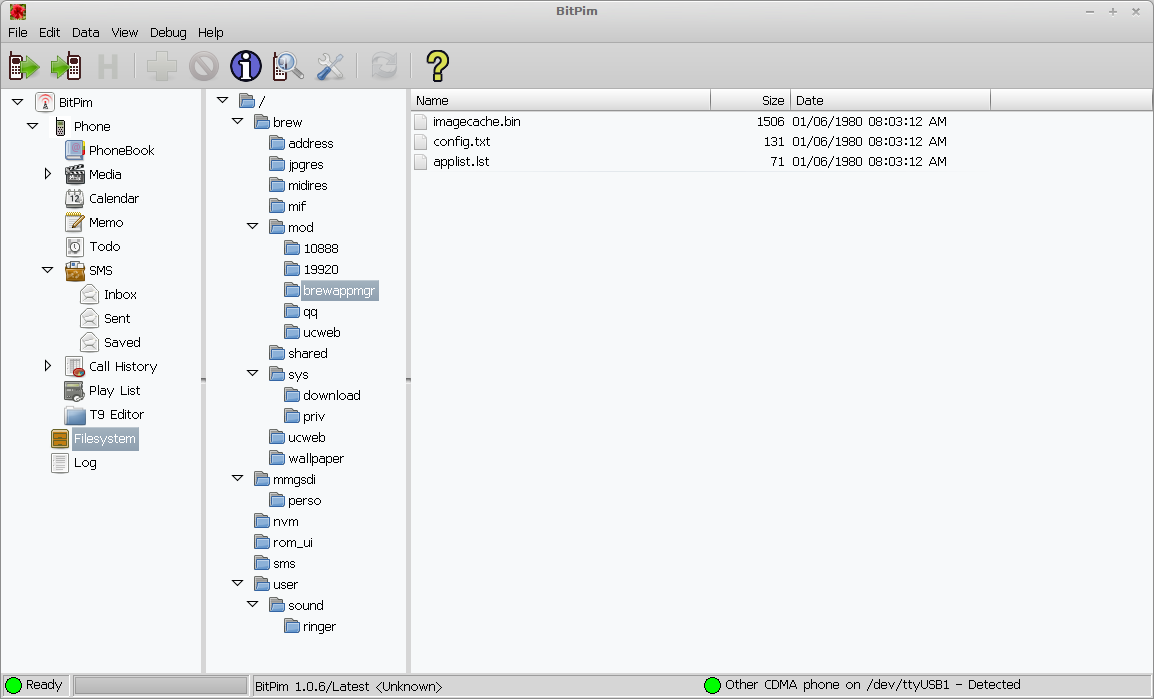The width and height of the screenshot is (1154, 699).
Task: Click the BitPim window title bar icon
Action: [x=18, y=11]
